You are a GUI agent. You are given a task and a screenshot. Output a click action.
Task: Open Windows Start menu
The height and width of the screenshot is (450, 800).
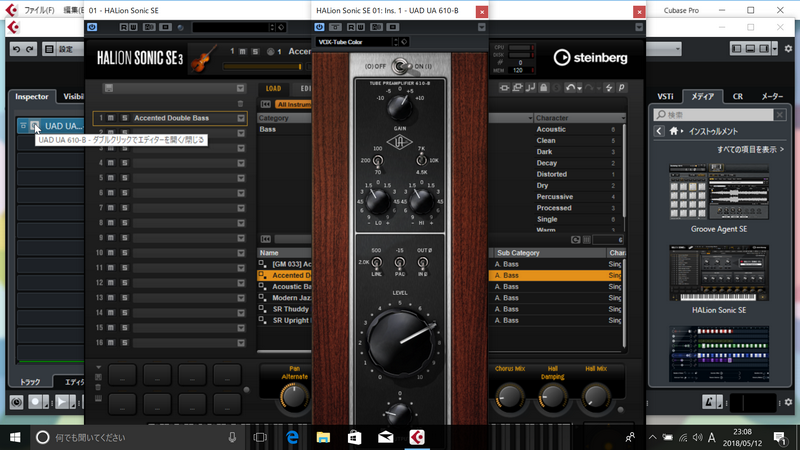tap(15, 437)
